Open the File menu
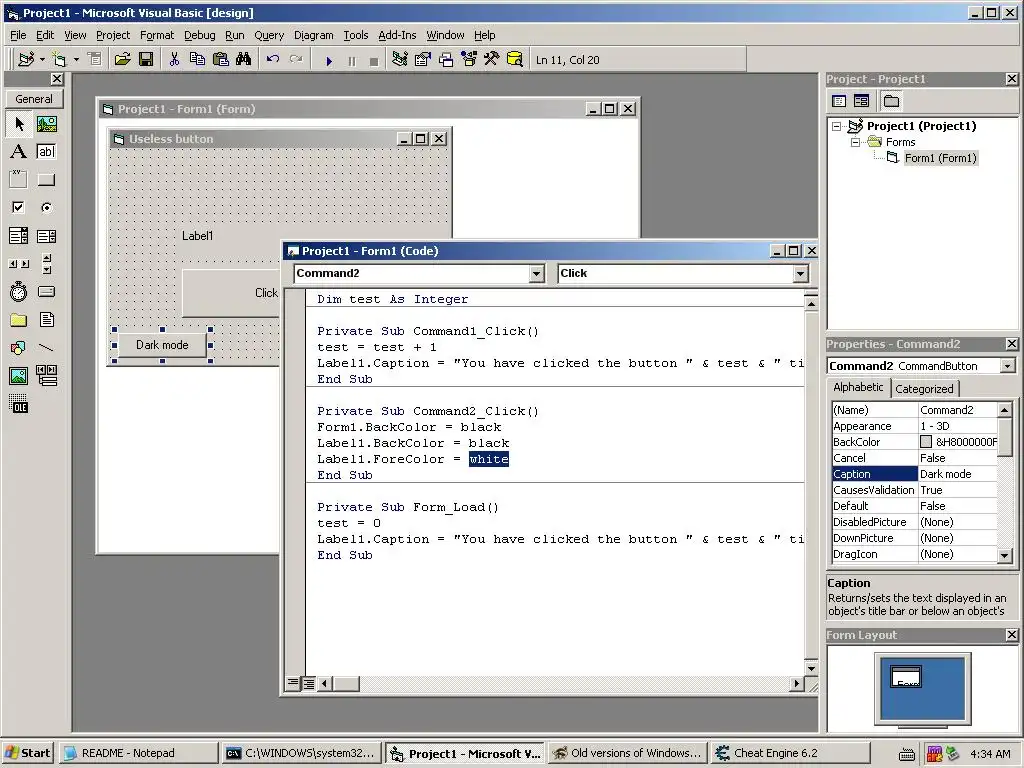The width and height of the screenshot is (1024, 768). (x=18, y=35)
